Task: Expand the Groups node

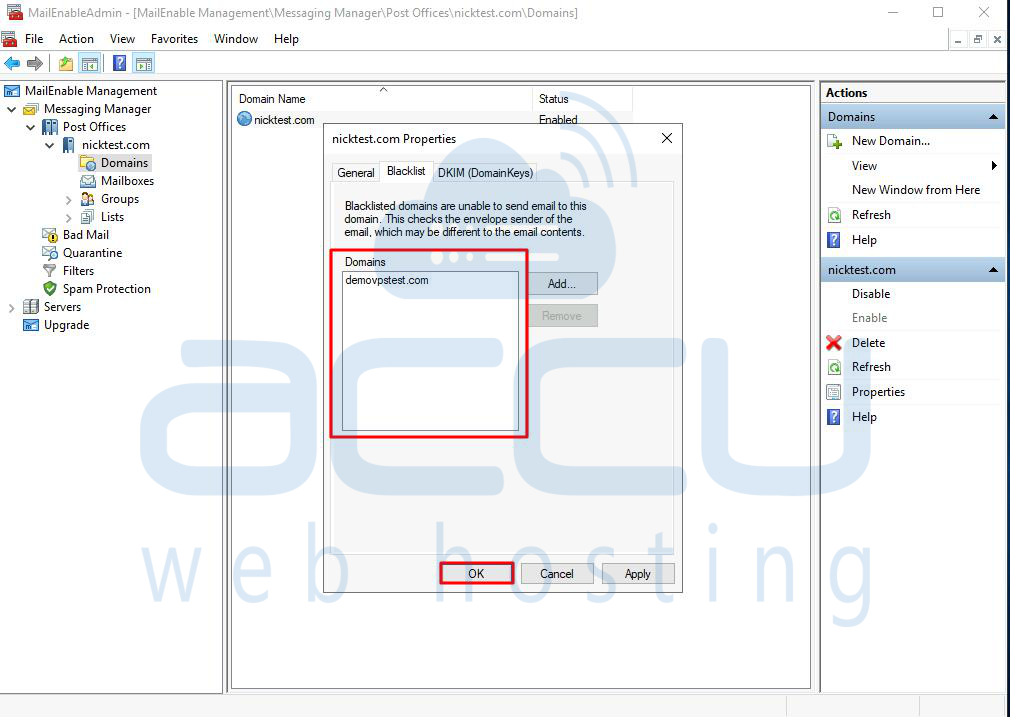Action: (69, 200)
